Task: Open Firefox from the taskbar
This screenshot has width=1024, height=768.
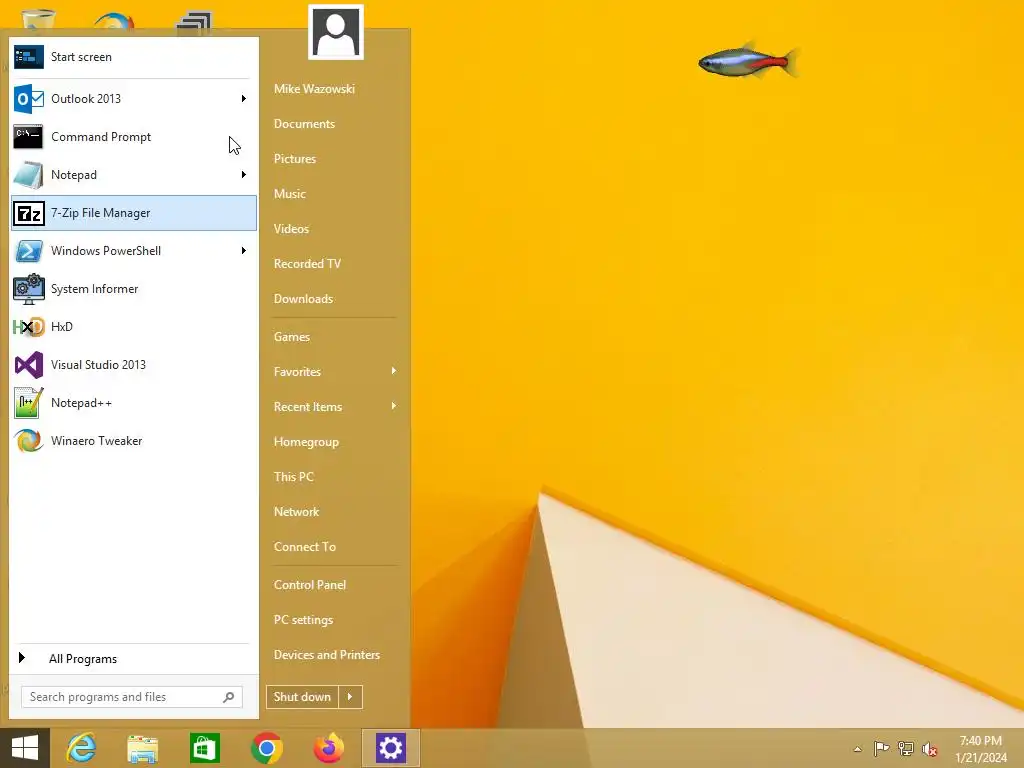Action: (328, 748)
